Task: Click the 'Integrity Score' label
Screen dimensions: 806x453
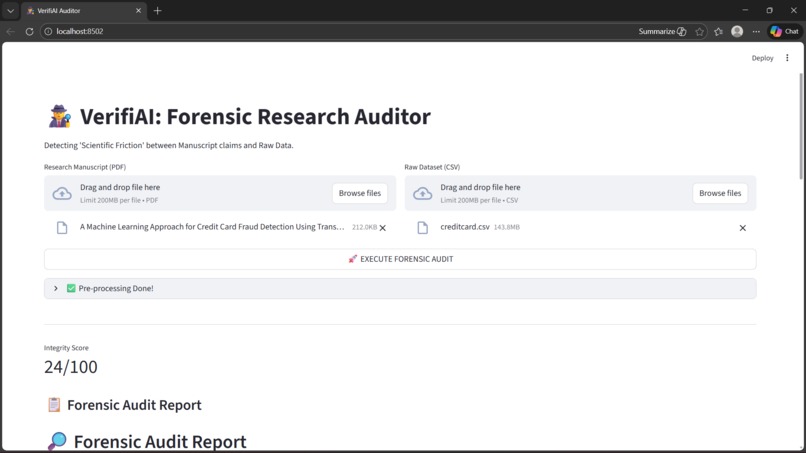Action: [66, 348]
